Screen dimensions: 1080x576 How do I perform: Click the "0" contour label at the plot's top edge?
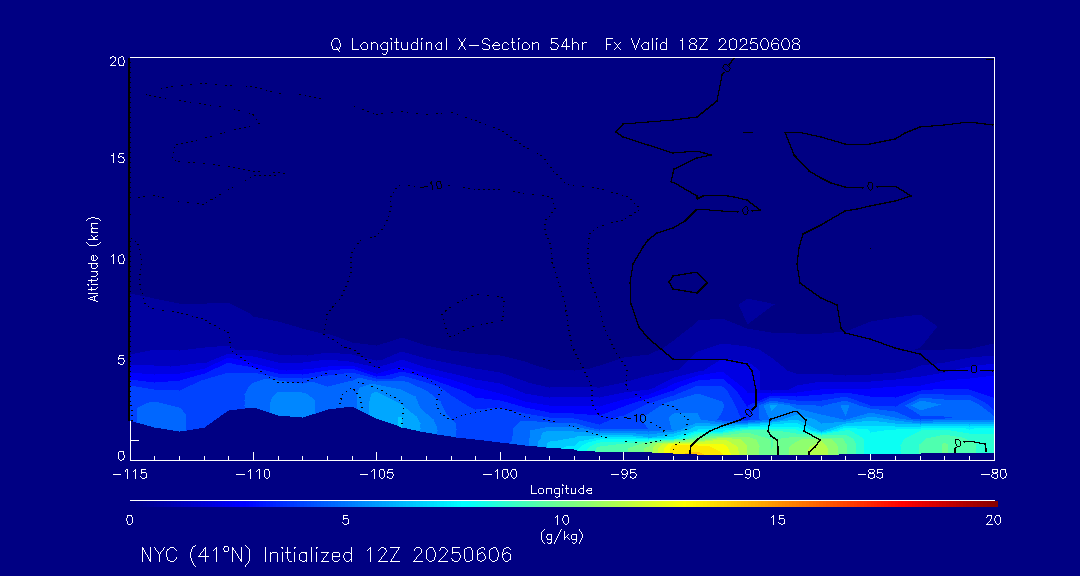pos(725,68)
